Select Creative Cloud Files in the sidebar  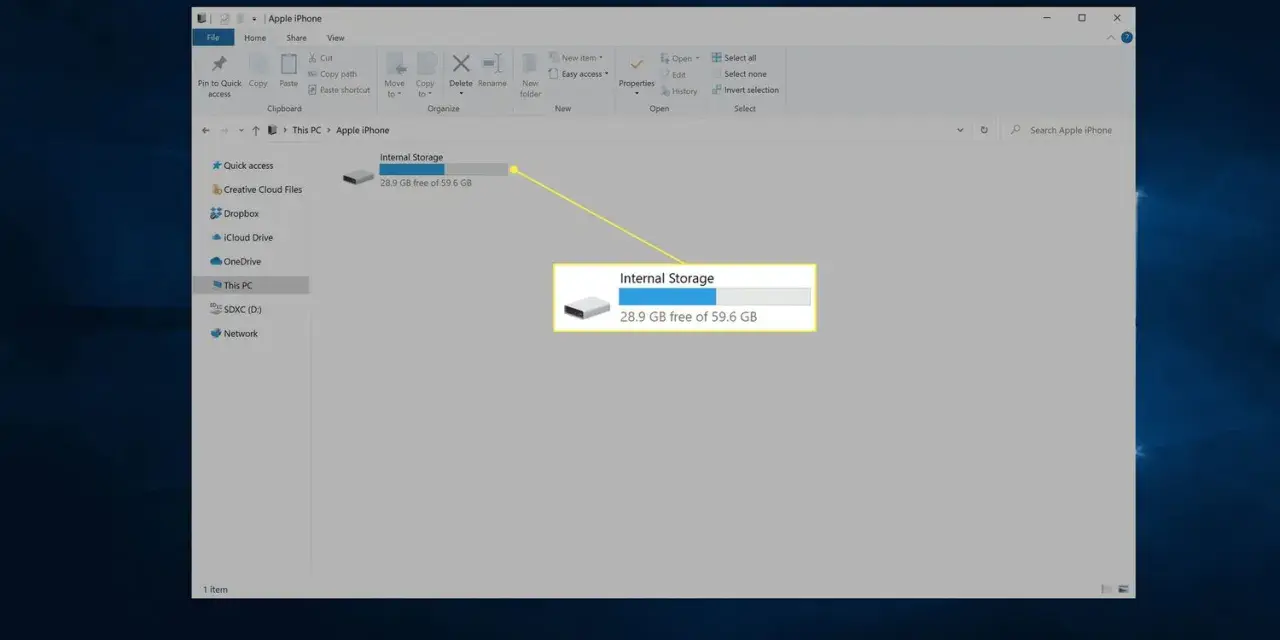point(256,190)
